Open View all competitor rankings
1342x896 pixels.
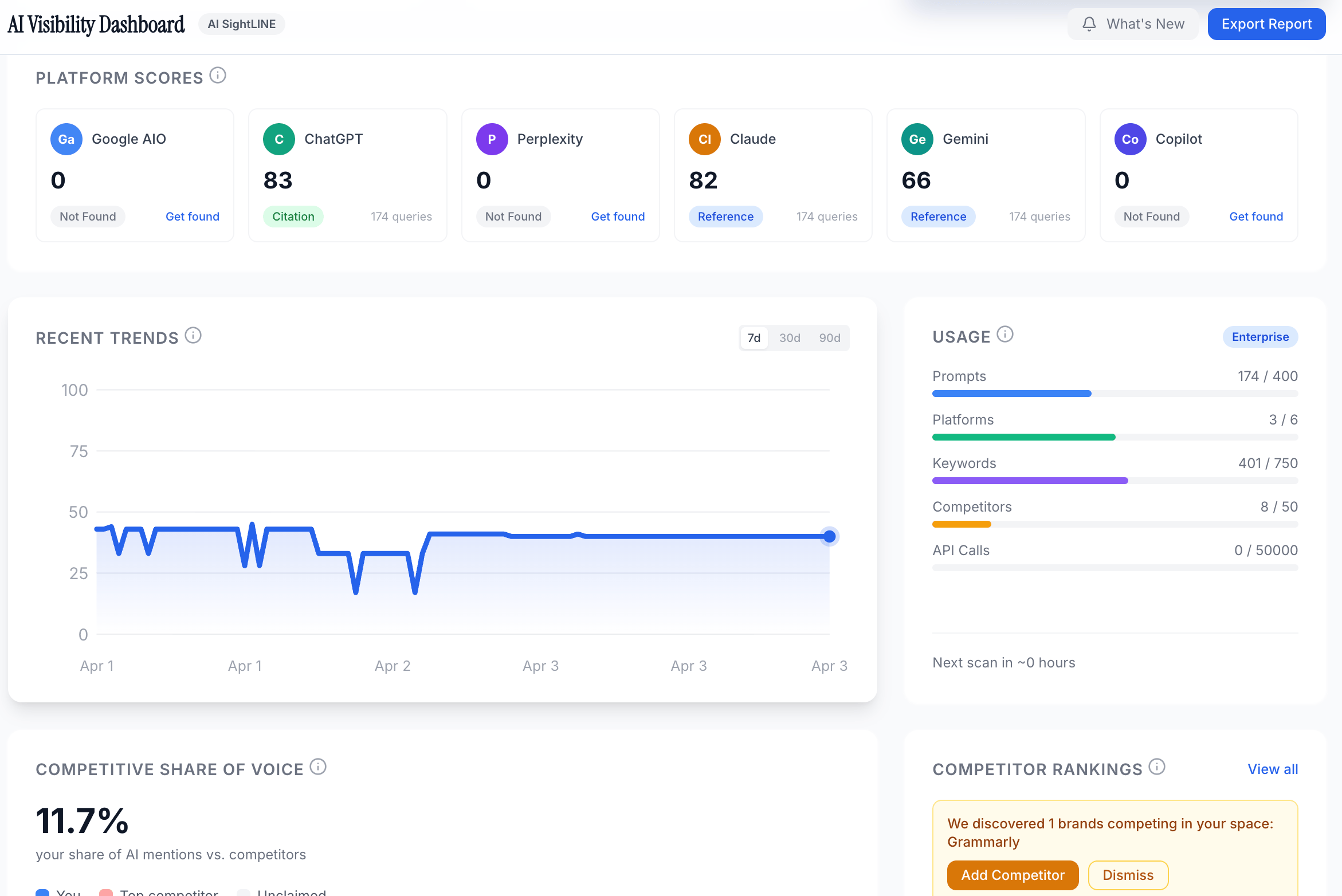pos(1273,769)
